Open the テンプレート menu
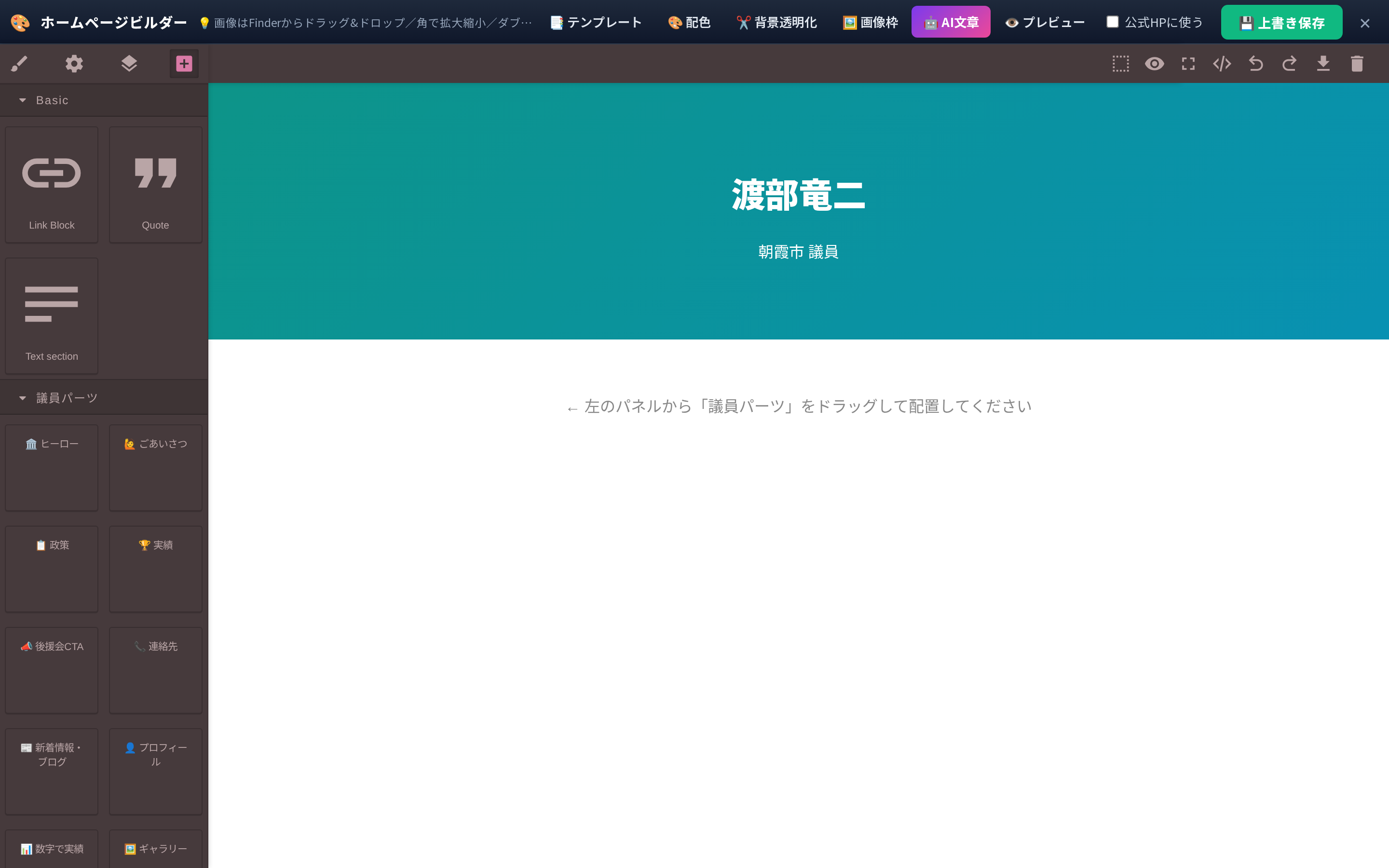1389x868 pixels. pos(596,22)
